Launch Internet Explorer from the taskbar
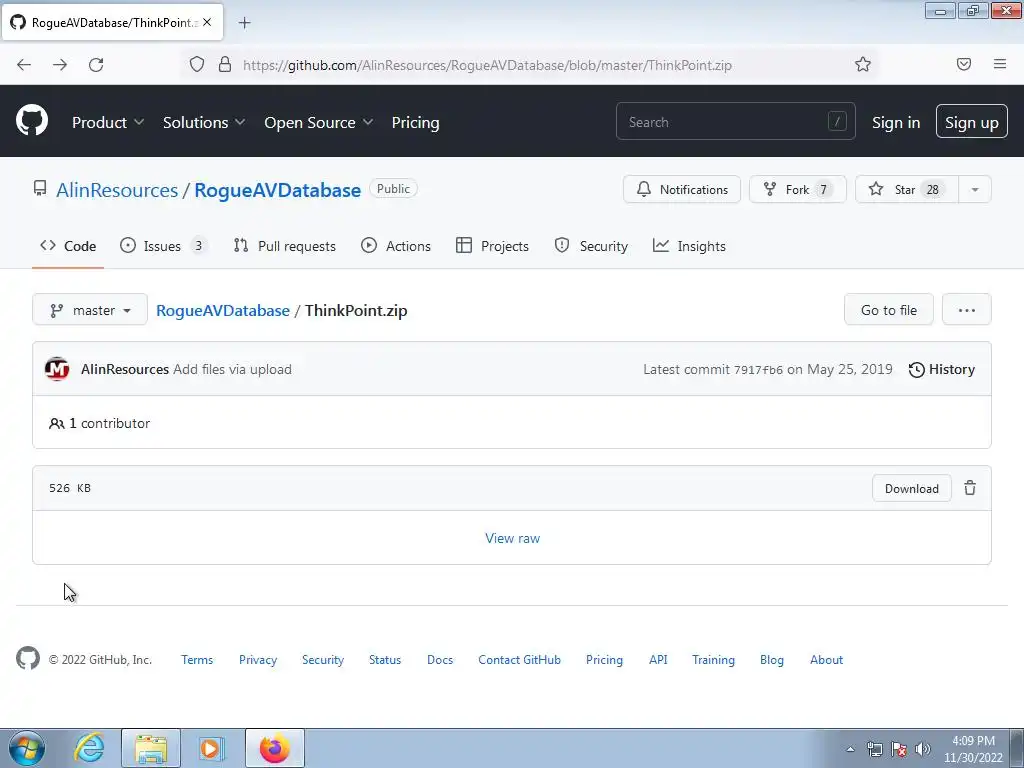The image size is (1024, 768). pos(89,748)
